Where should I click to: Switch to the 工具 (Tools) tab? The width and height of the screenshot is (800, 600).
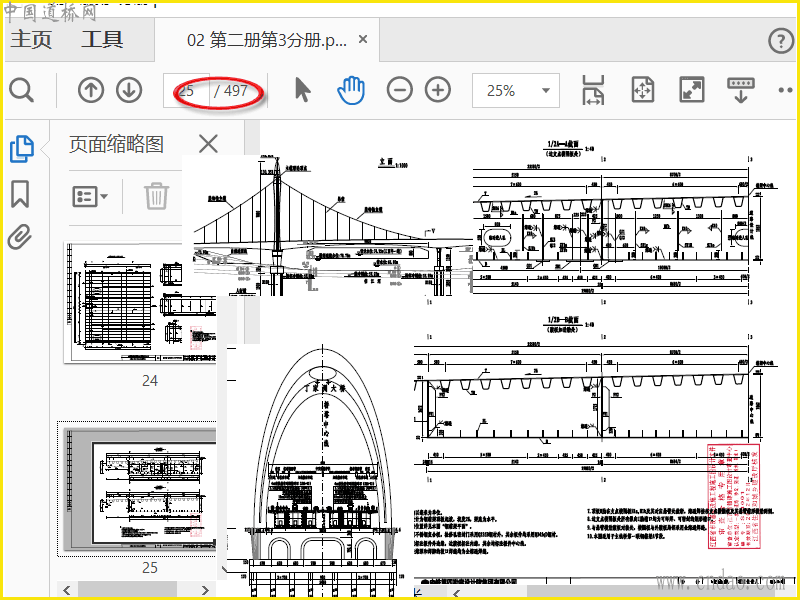(x=102, y=40)
